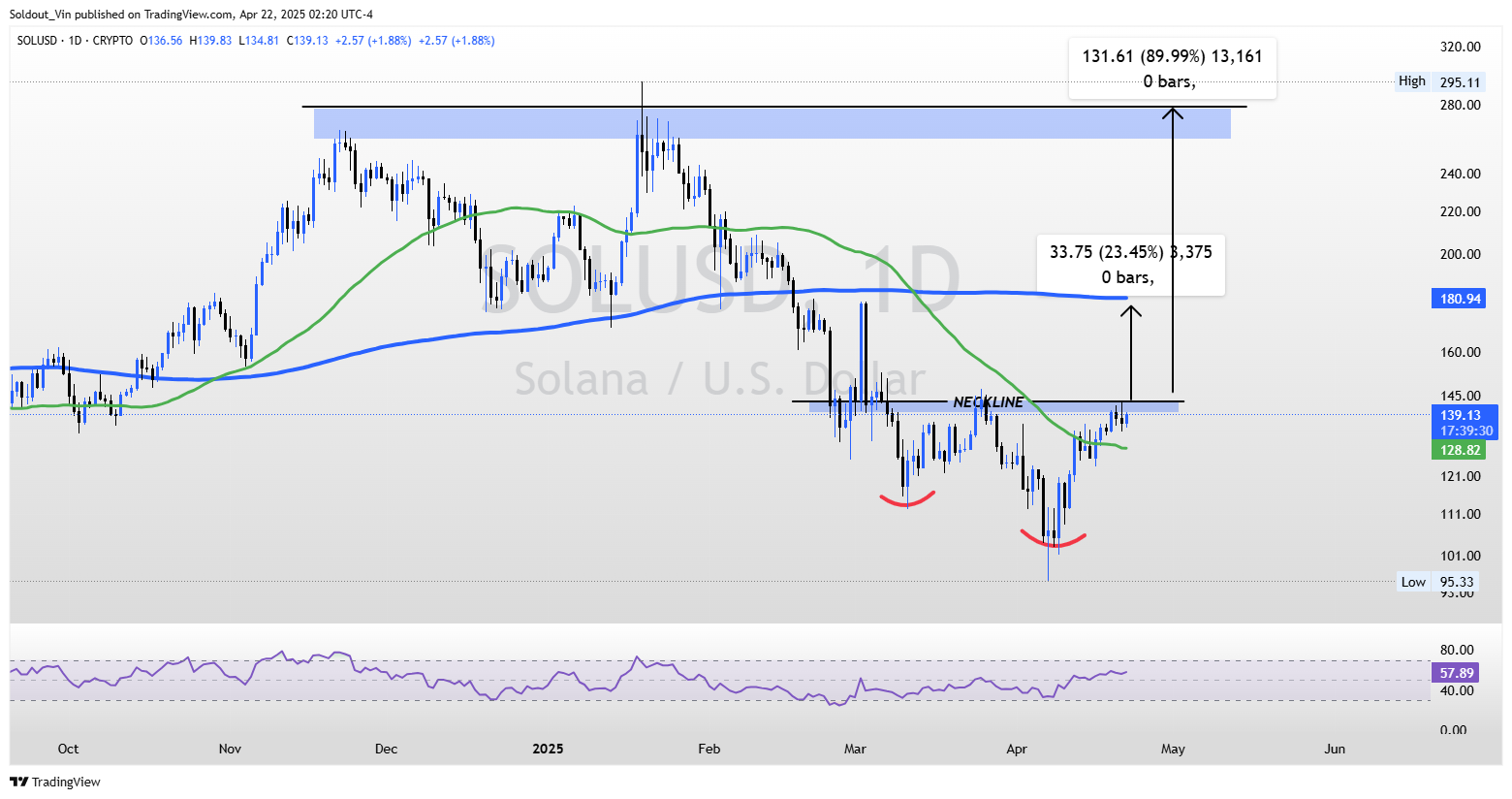Click the green 128.82 moving average price label

[x=1460, y=450]
